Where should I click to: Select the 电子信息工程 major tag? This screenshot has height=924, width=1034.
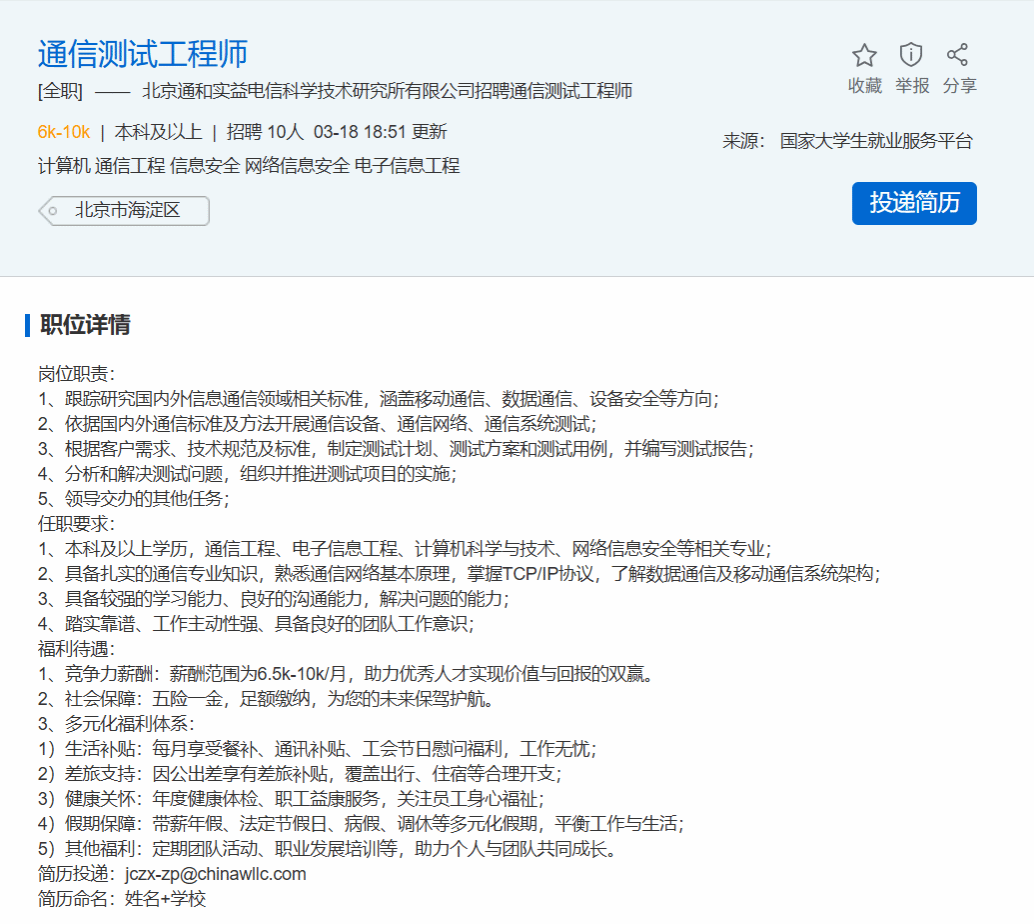pos(407,166)
